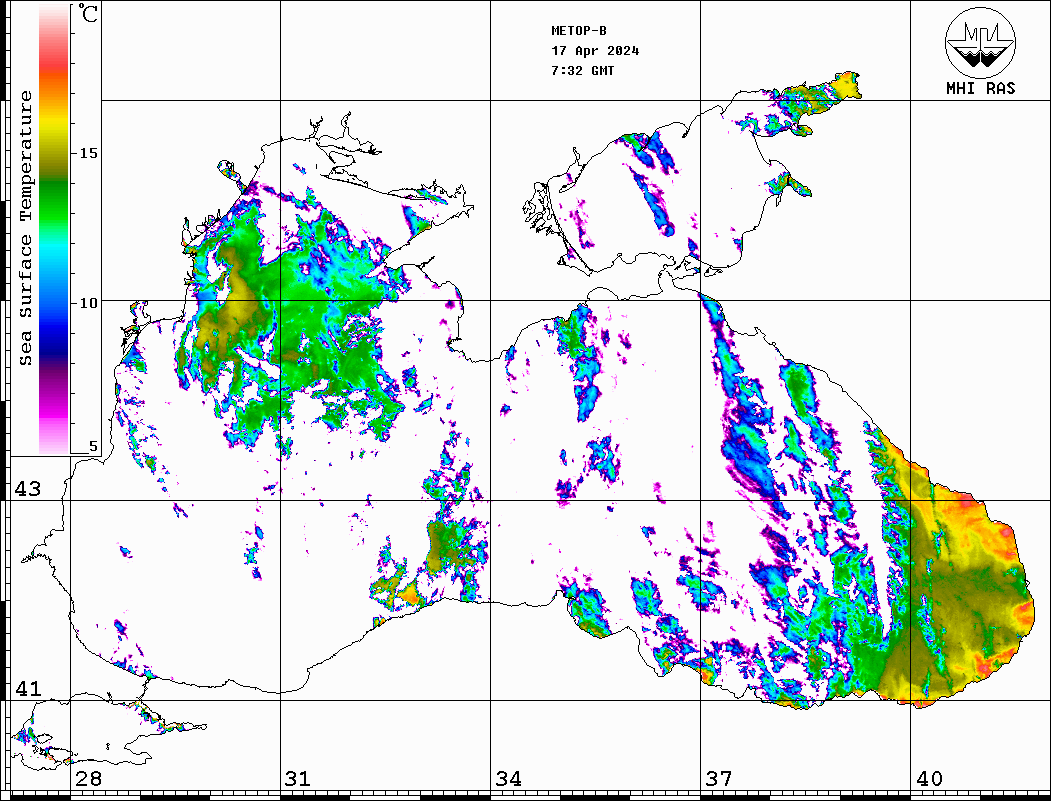The image size is (1051, 801).
Task: Click the latitude label '41'
Action: pos(28,688)
